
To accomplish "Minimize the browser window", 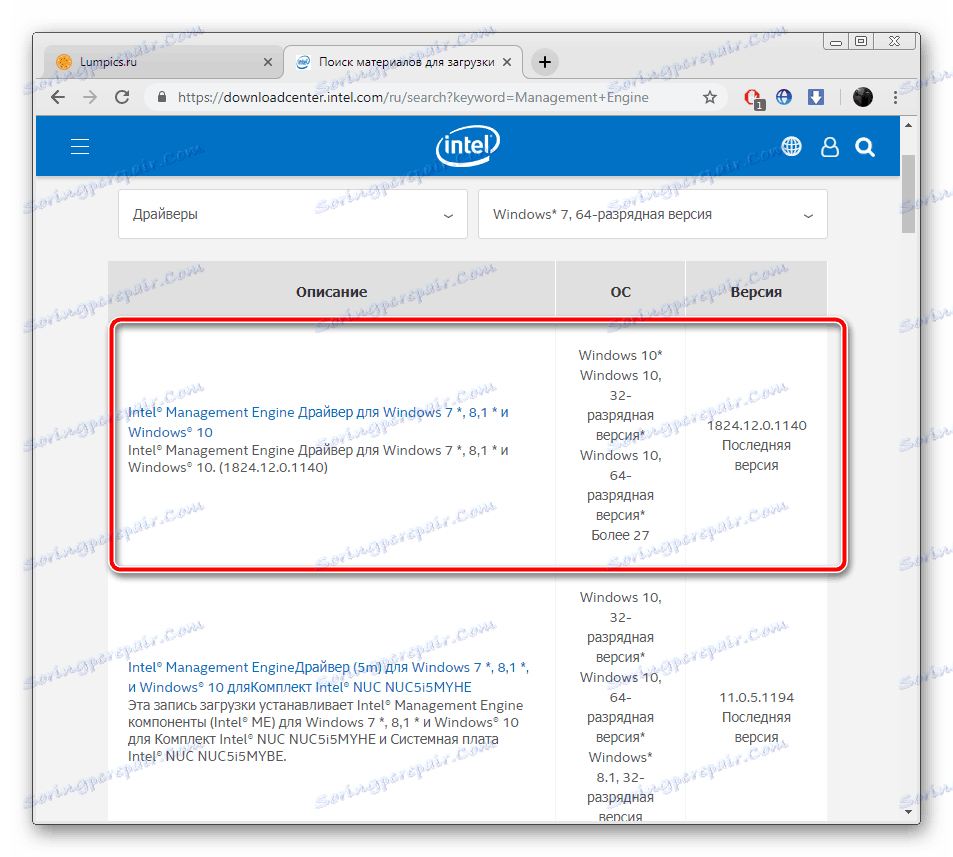I will 836,42.
